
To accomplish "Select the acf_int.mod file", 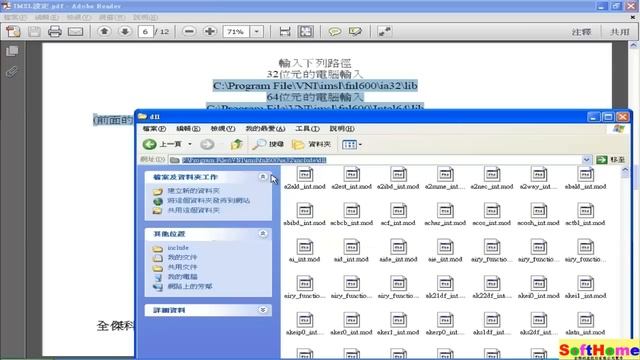I will [x=398, y=215].
